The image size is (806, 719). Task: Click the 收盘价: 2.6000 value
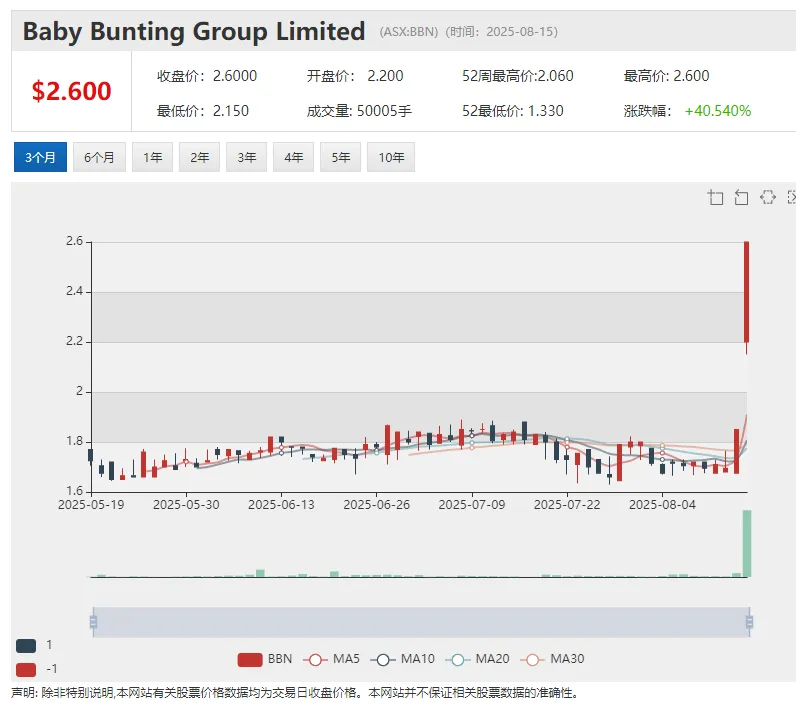pyautogui.click(x=207, y=76)
